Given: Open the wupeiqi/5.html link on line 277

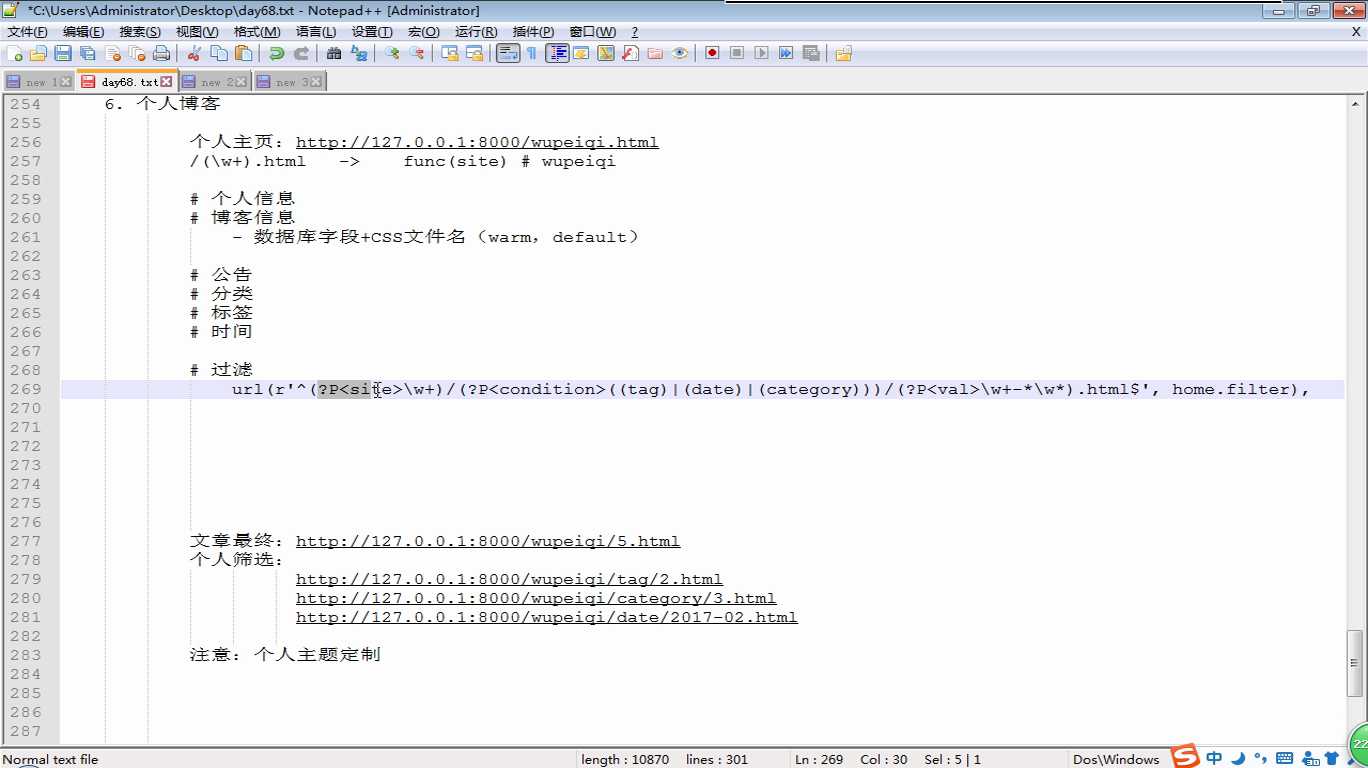Looking at the screenshot, I should click(x=488, y=541).
